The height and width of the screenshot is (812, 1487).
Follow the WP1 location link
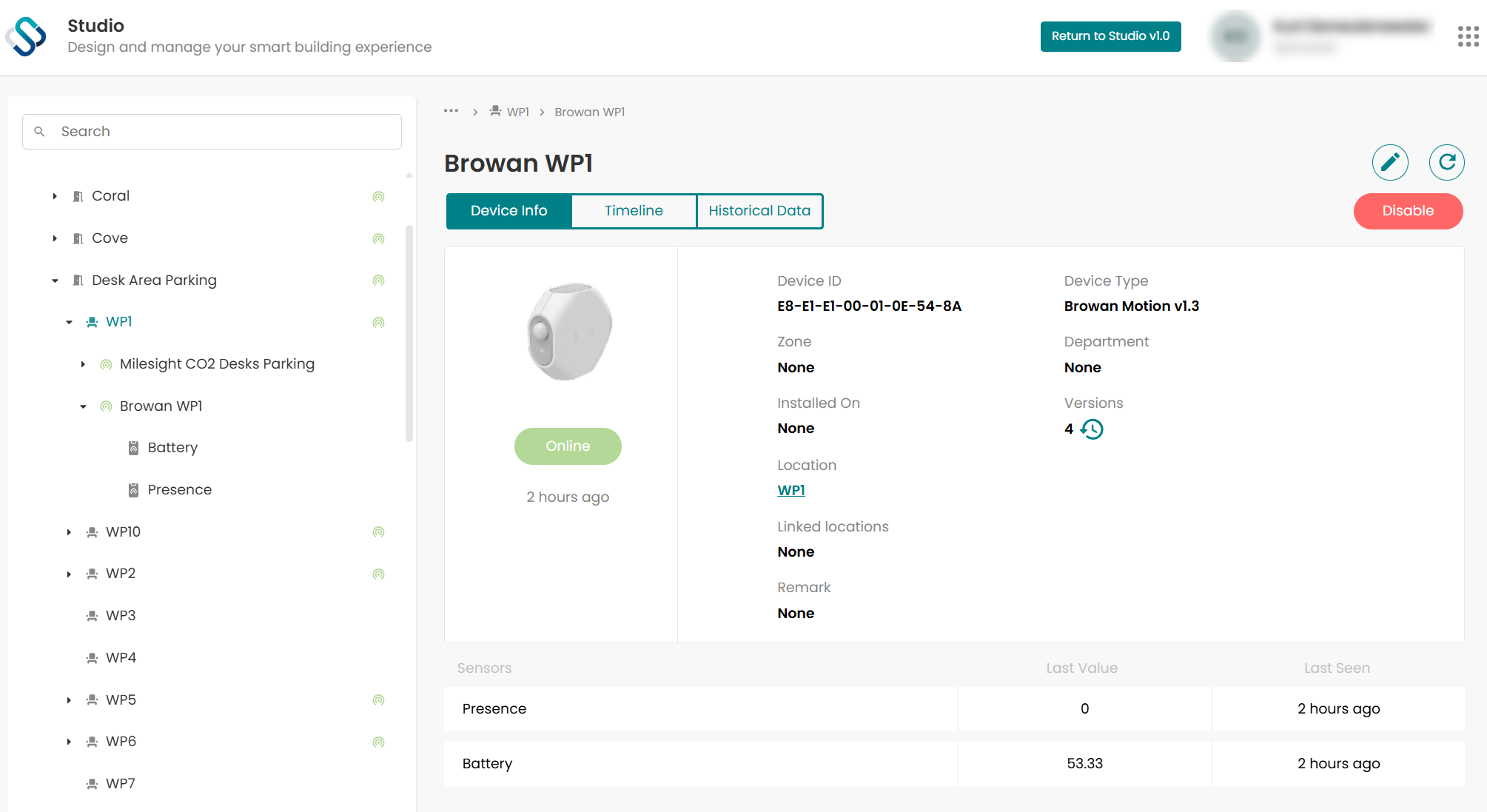pyautogui.click(x=791, y=490)
